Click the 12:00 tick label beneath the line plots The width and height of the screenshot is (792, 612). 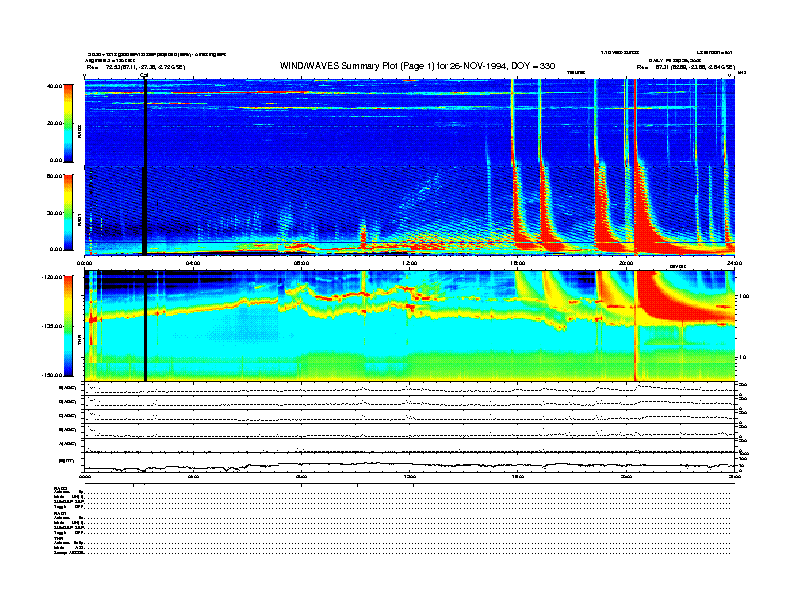[x=409, y=476]
